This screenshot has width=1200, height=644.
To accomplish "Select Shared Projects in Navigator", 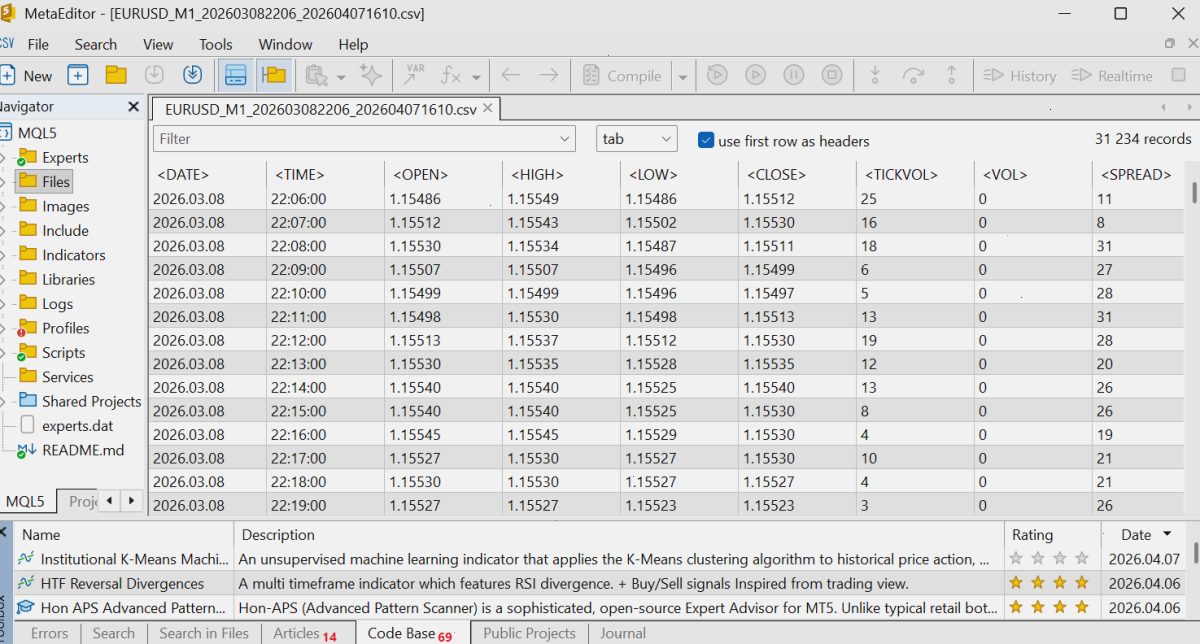I will (x=91, y=401).
